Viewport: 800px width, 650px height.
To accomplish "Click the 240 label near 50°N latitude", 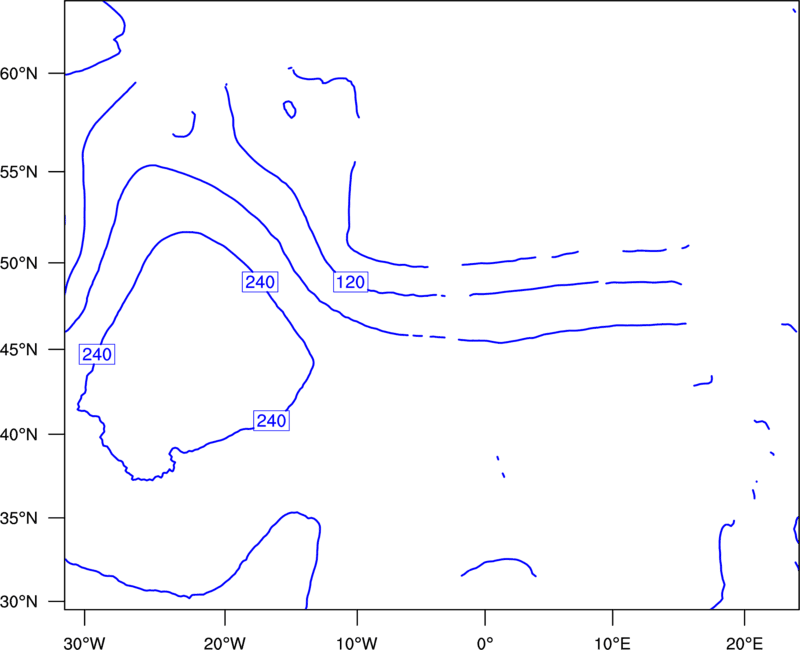I will click(x=260, y=282).
